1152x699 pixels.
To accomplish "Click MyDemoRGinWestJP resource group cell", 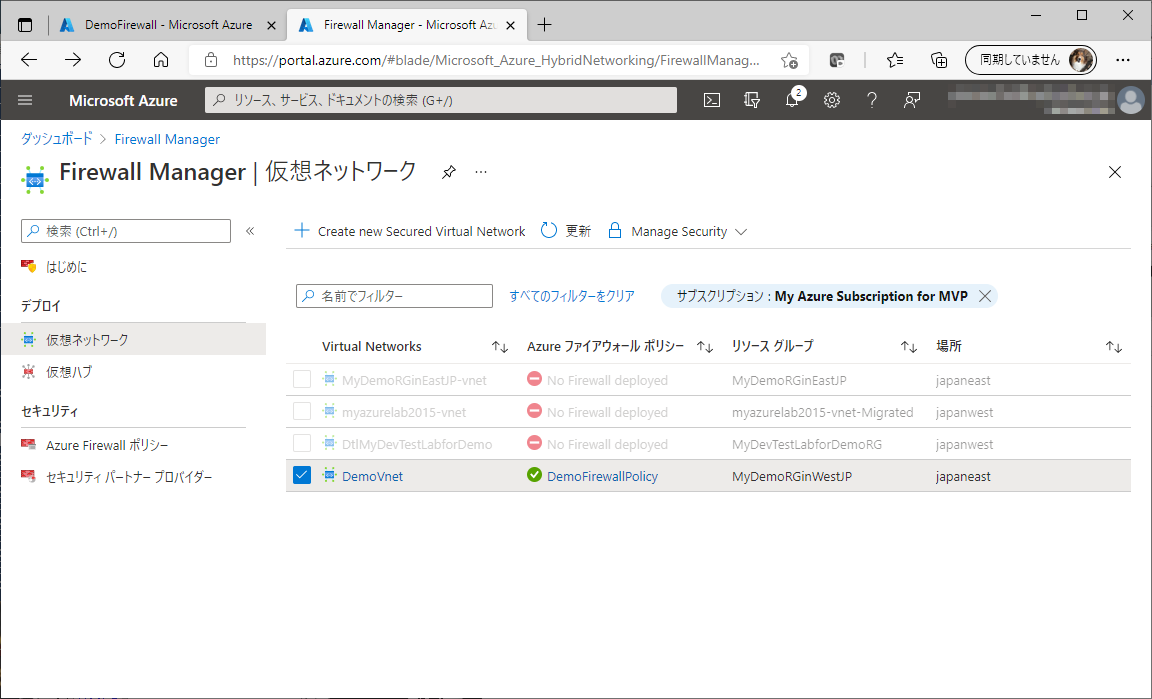I will click(x=792, y=476).
